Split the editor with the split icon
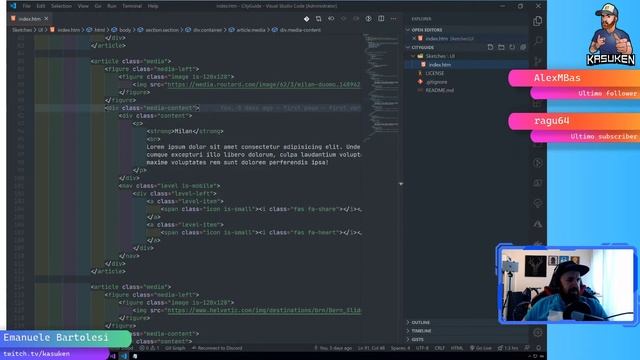Viewport: 640px width, 360px height. 381,19
